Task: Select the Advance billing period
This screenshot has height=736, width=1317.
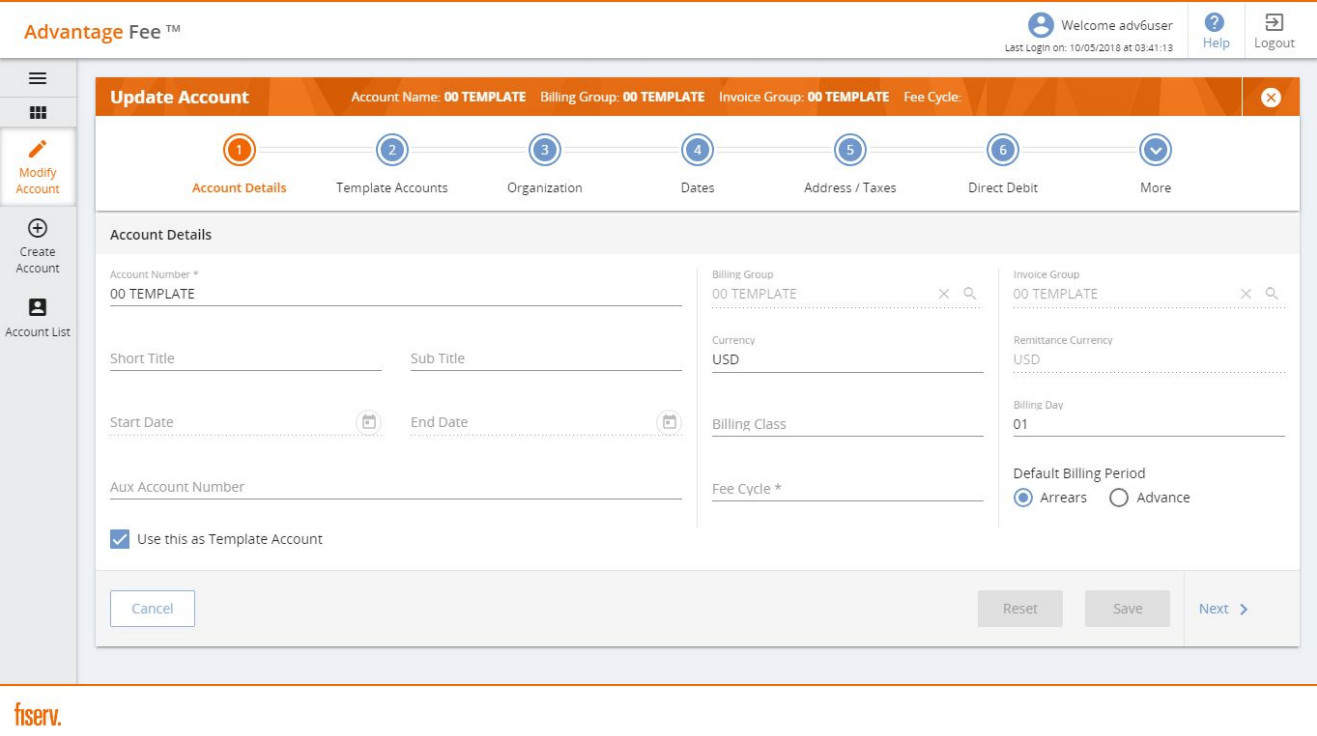Action: 1119,498
